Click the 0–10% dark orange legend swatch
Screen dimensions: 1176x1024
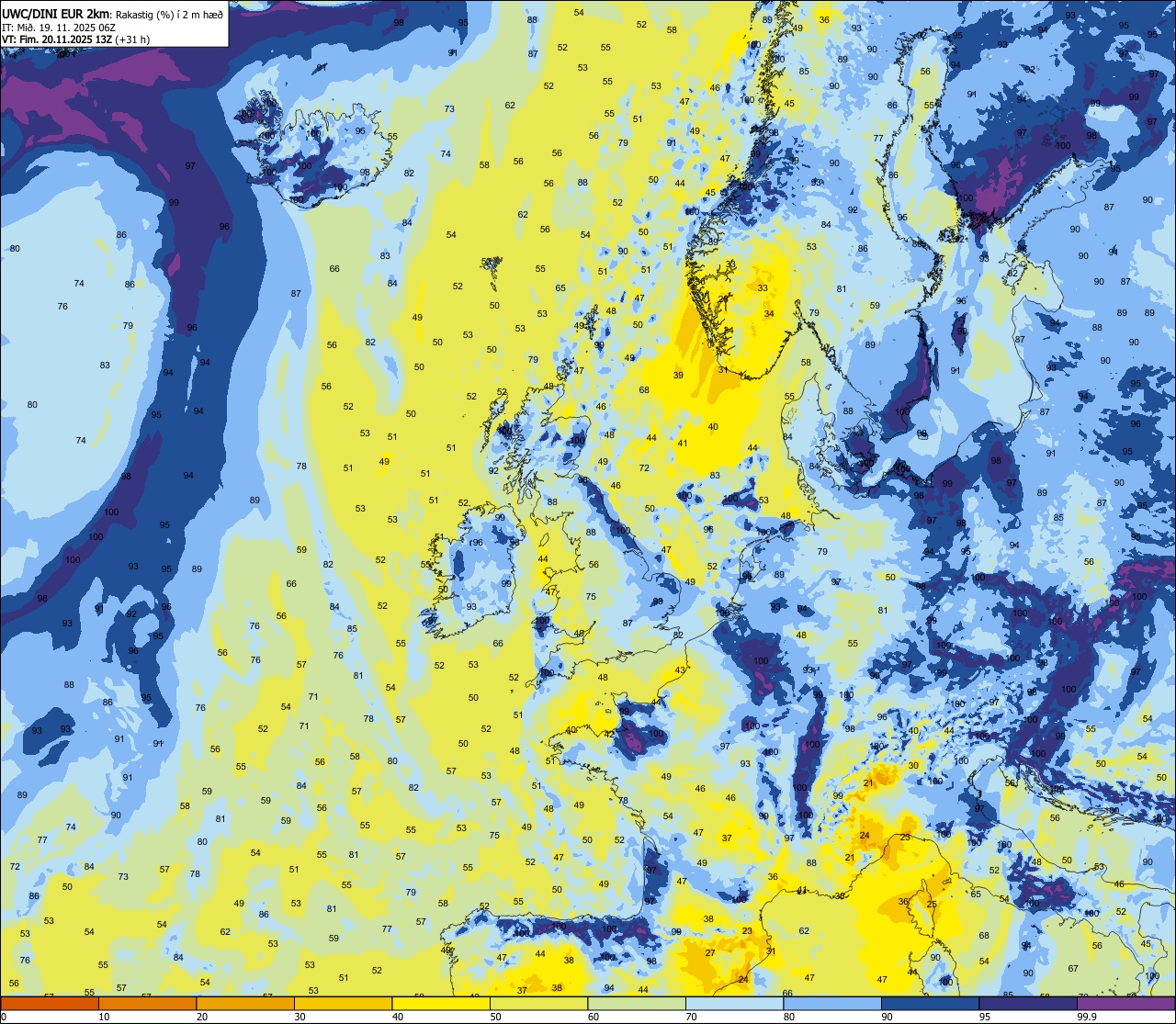pyautogui.click(x=50, y=1003)
